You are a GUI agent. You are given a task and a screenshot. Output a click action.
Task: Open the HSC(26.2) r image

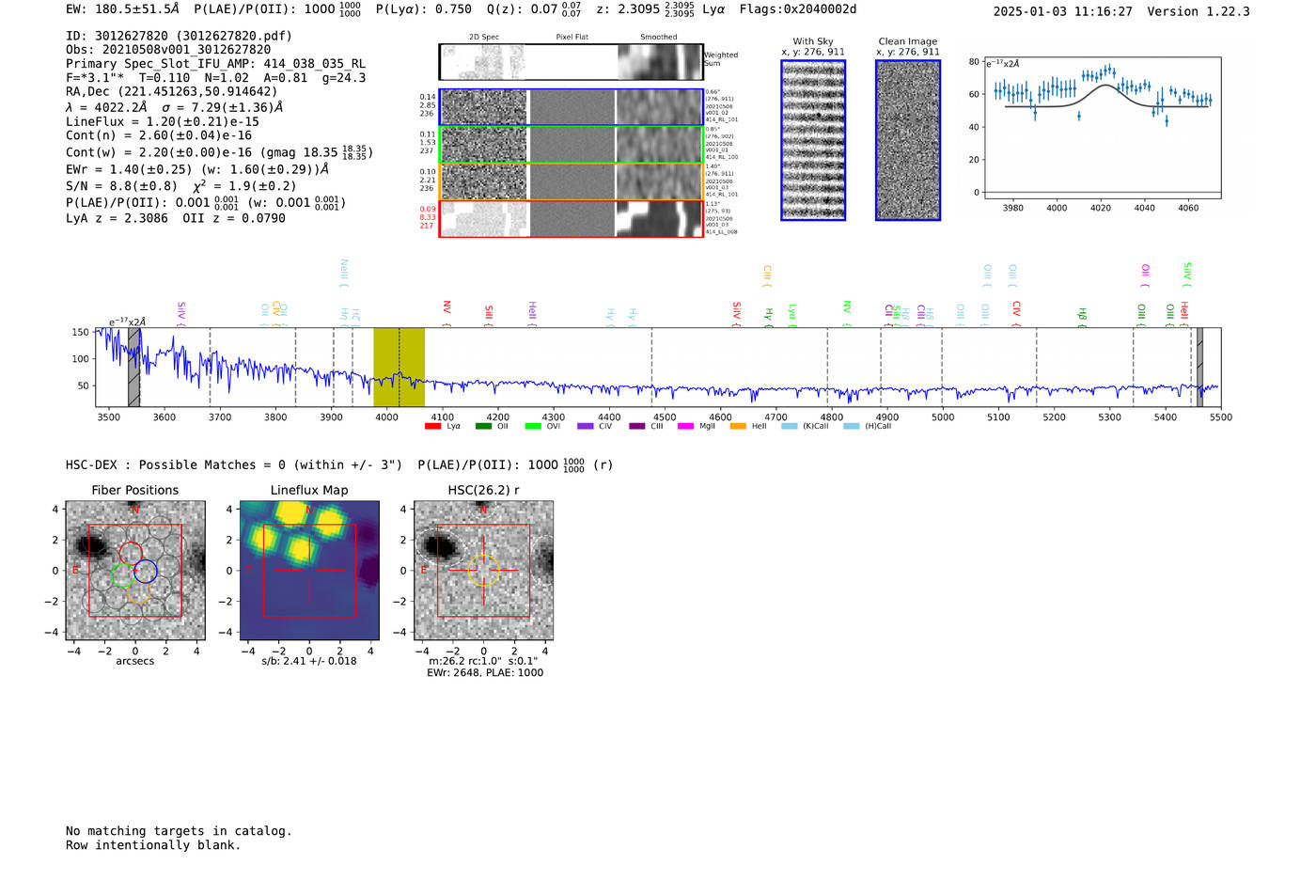(483, 571)
